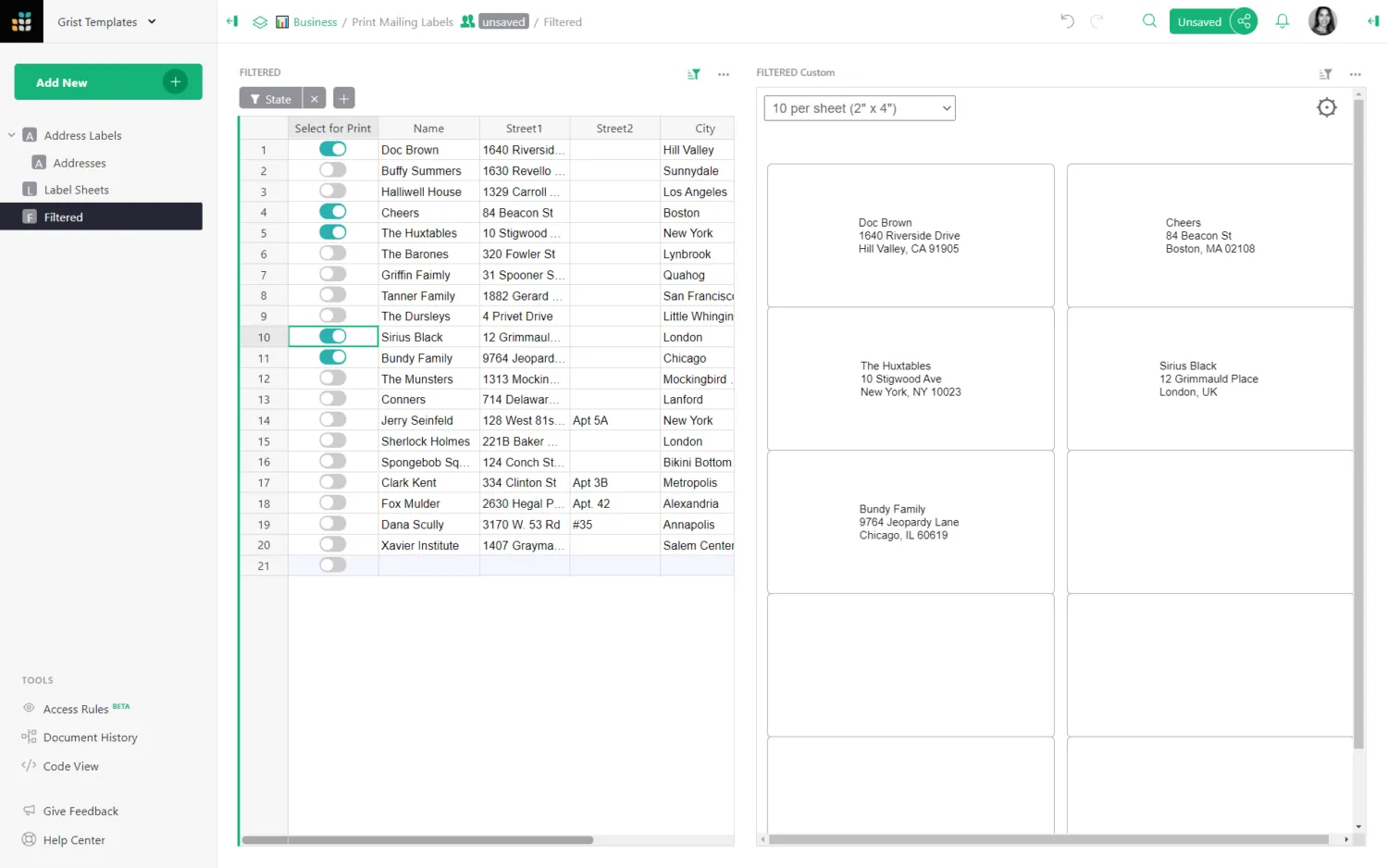Open the Label Sheets page

[x=78, y=189]
